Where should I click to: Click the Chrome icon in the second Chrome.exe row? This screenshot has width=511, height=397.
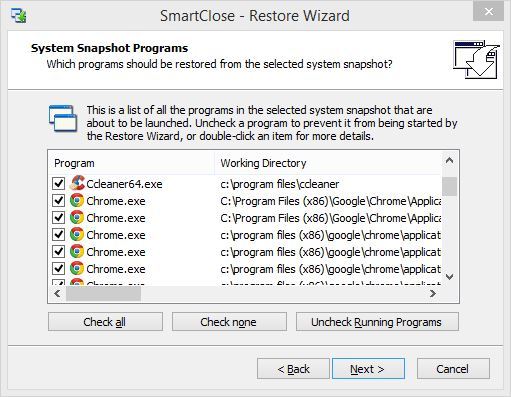(77, 217)
